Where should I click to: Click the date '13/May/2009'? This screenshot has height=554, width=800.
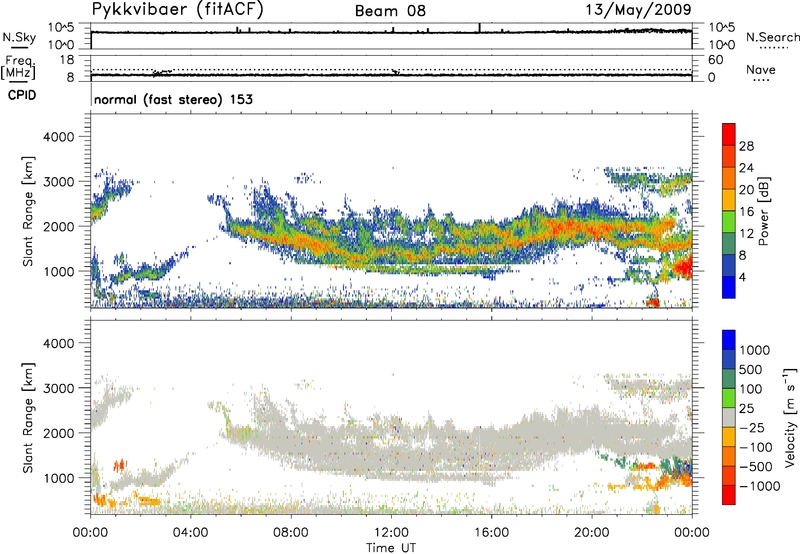pyautogui.click(x=638, y=9)
